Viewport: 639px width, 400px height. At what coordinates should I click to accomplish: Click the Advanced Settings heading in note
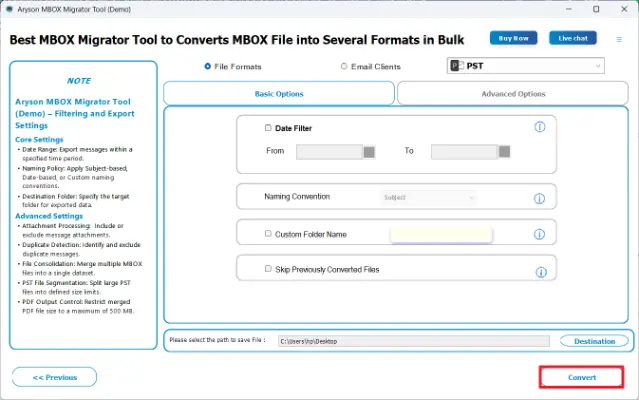pyautogui.click(x=49, y=216)
